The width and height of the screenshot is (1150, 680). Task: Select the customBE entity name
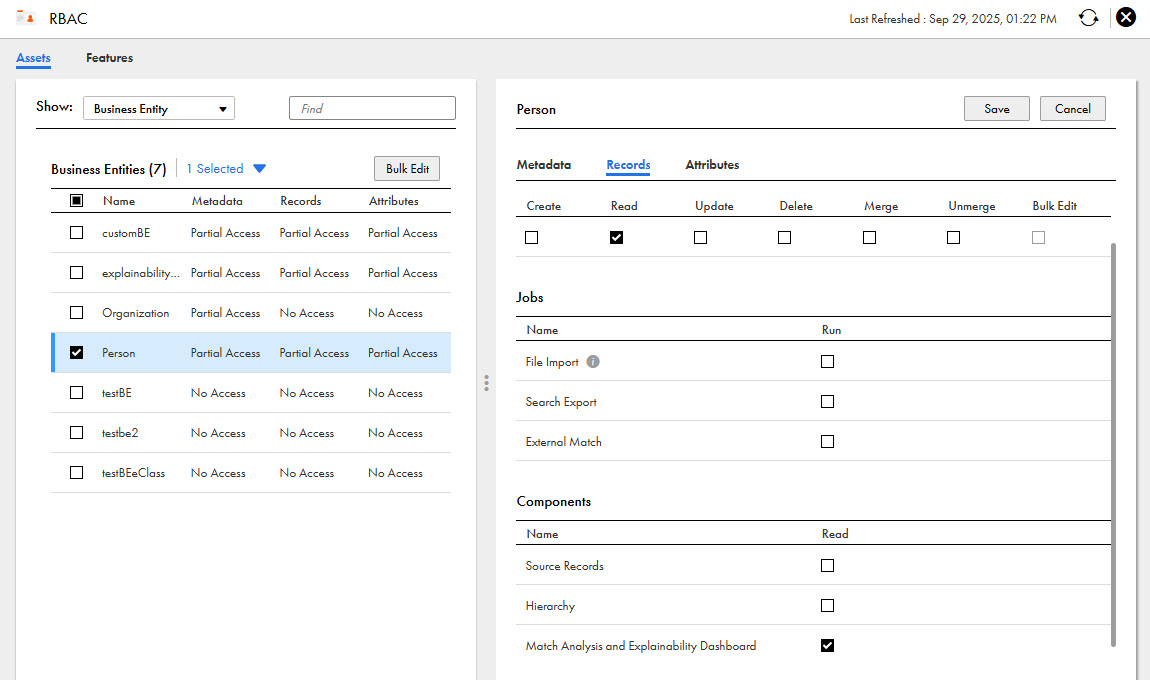point(126,233)
